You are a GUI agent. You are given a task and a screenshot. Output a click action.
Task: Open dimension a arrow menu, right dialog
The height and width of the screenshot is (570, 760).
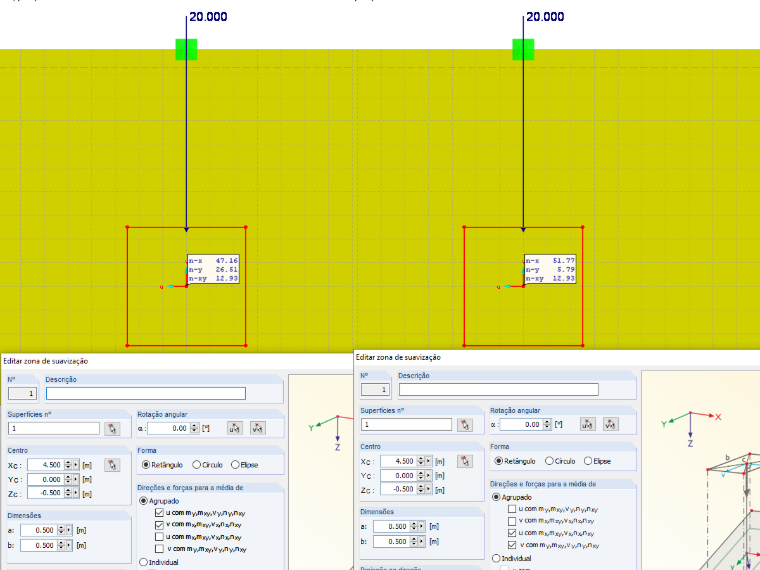point(422,526)
